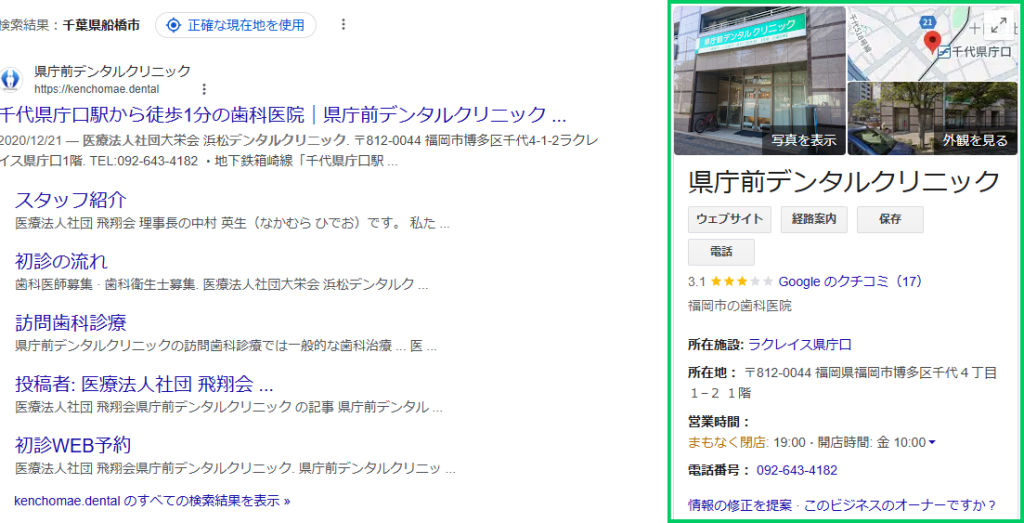Viewport: 1024px width, 523px height.
Task: Open the スタッフ紹介 sitelink
Action: click(x=71, y=199)
